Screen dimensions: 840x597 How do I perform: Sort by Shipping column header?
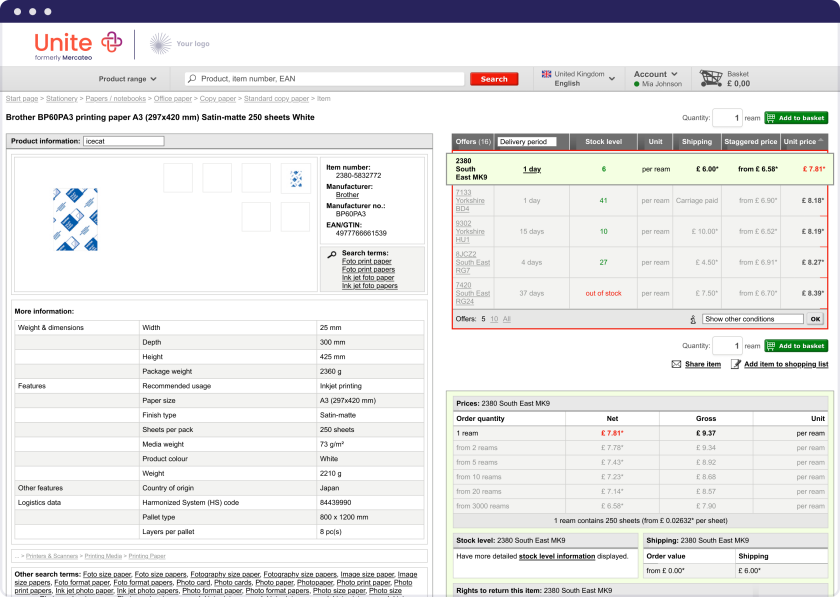click(696, 141)
